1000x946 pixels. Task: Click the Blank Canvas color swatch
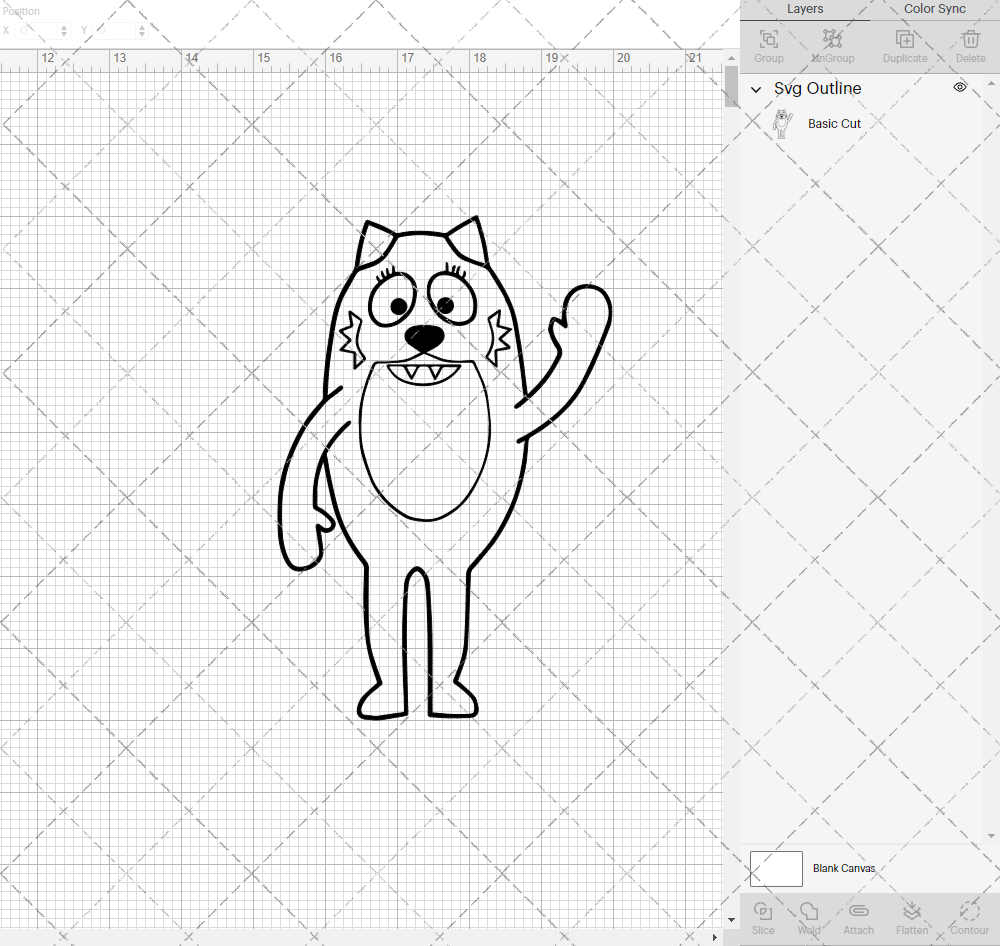click(776, 868)
